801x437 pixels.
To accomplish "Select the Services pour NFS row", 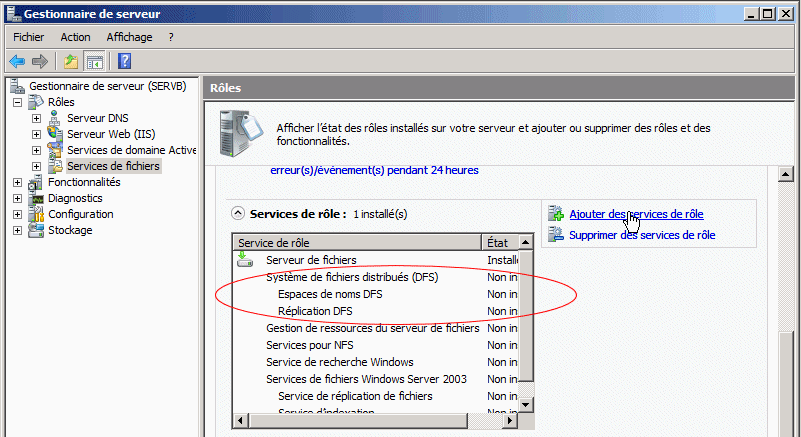I will coord(375,345).
